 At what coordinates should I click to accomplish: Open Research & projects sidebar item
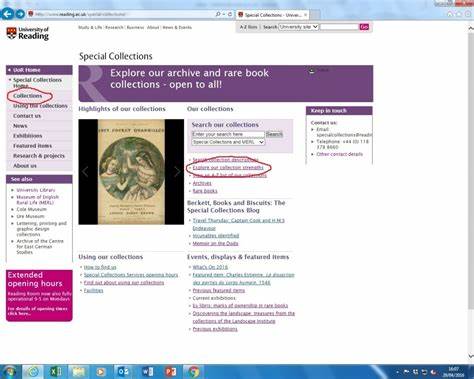(x=39, y=156)
